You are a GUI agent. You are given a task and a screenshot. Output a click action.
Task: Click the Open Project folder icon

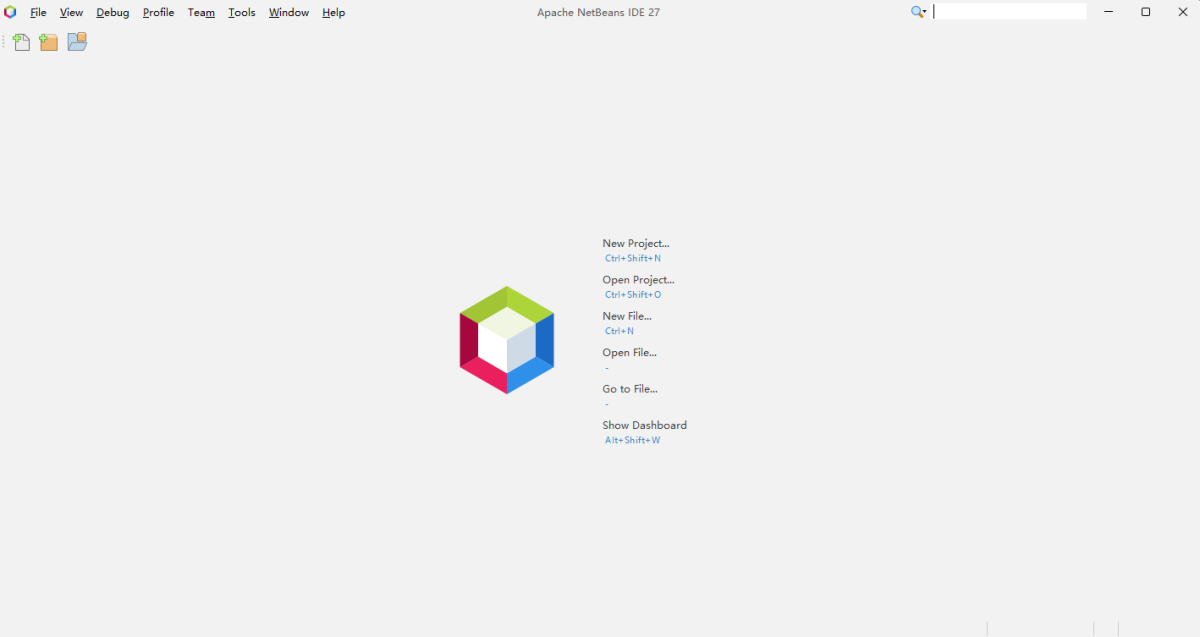pyautogui.click(x=77, y=42)
